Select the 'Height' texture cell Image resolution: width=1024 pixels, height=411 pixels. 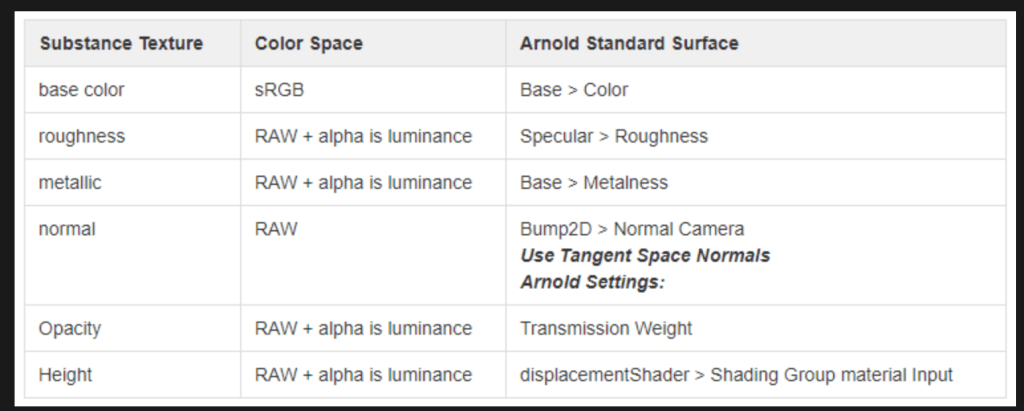(65, 375)
